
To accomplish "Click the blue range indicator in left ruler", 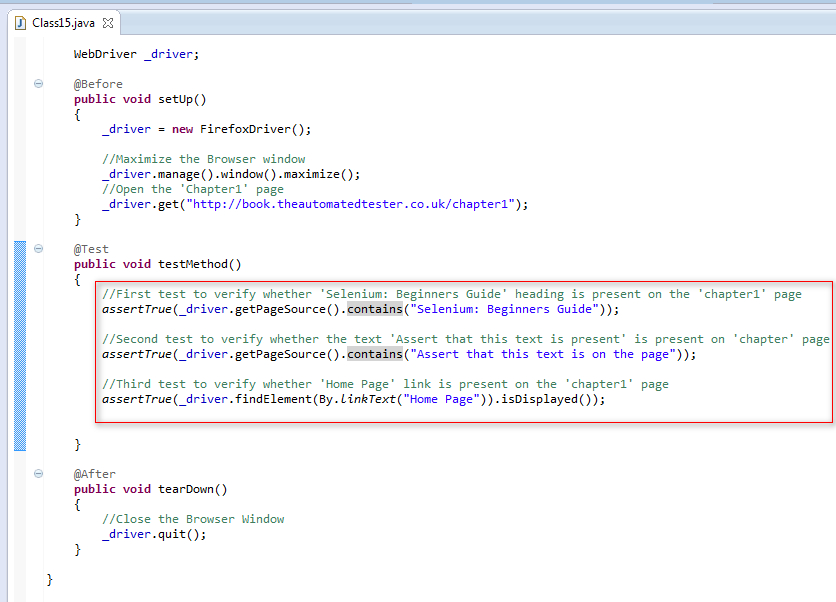I will (20, 346).
